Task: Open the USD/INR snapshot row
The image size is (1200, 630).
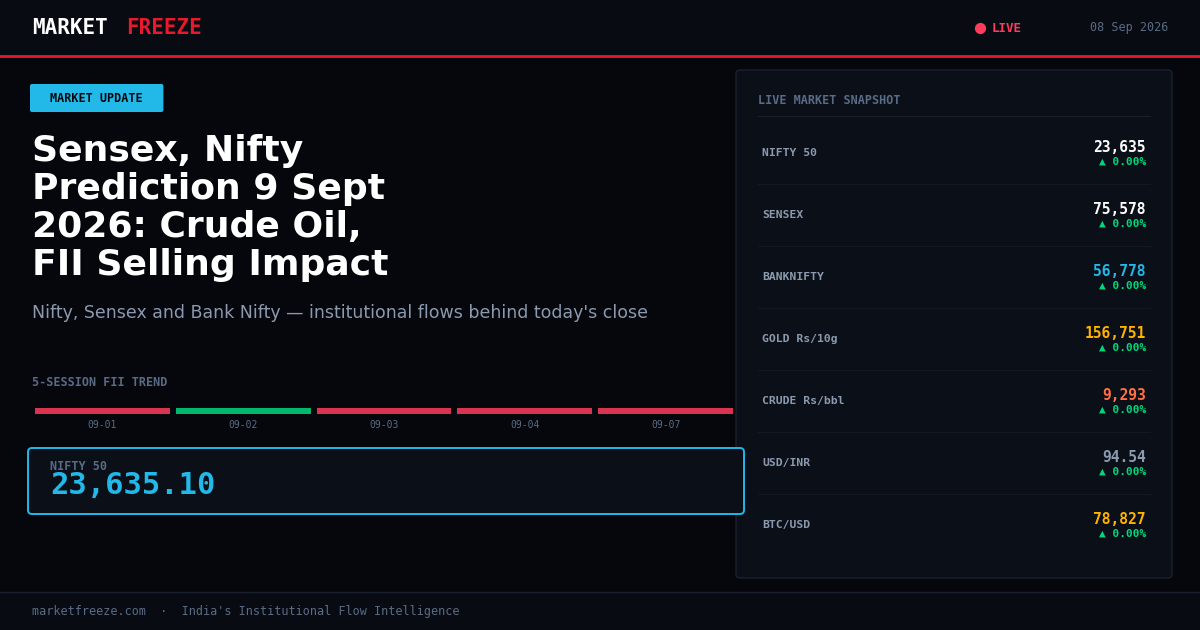Action: pyautogui.click(x=954, y=463)
